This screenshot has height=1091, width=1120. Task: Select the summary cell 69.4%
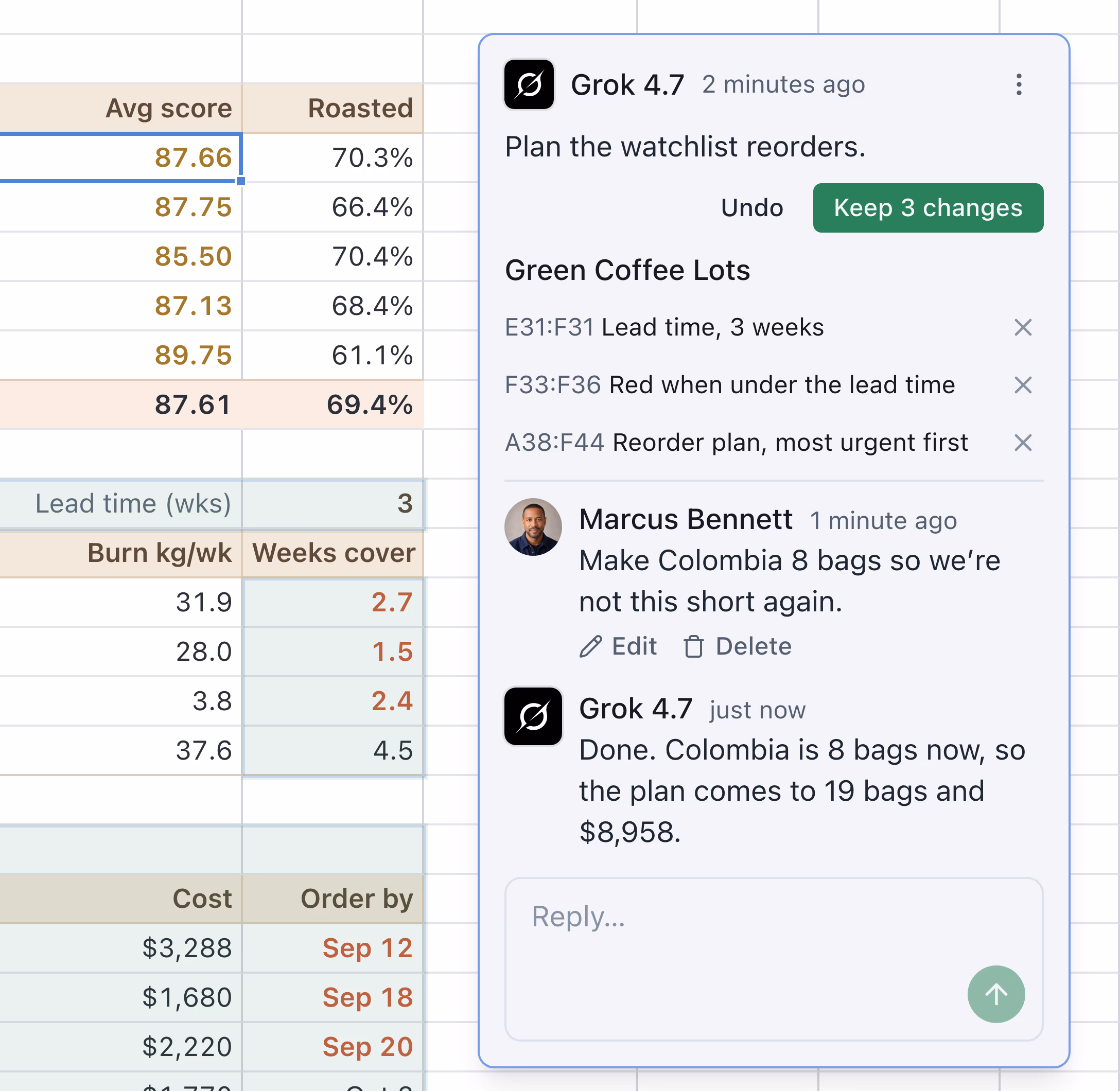(332, 404)
